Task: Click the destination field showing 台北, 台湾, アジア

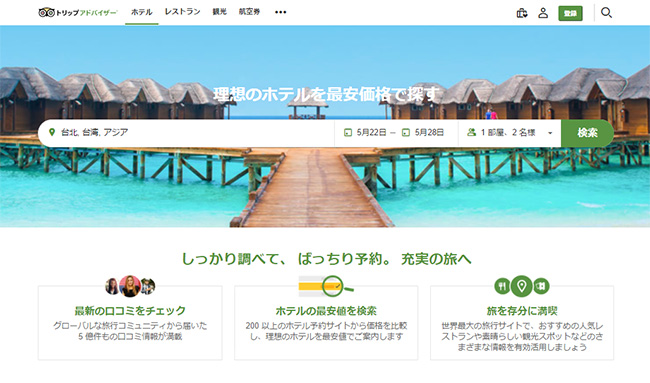Action: pos(186,133)
